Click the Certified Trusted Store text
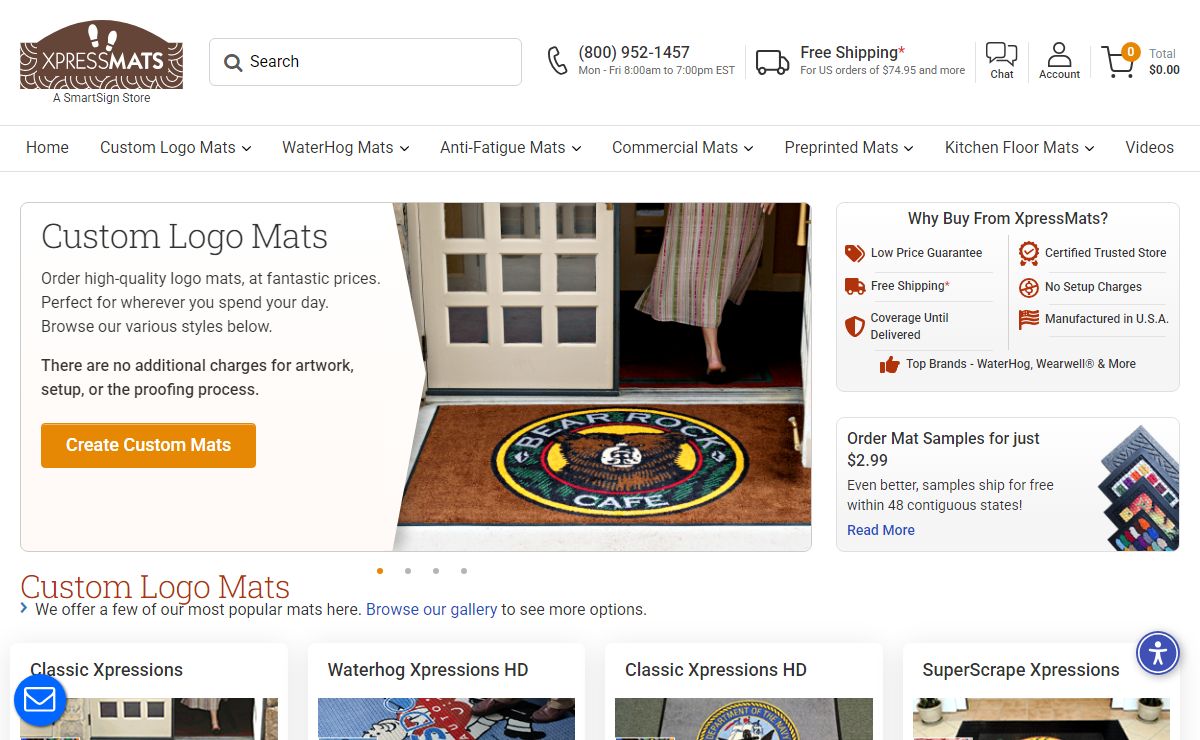1200x740 pixels. click(1105, 253)
